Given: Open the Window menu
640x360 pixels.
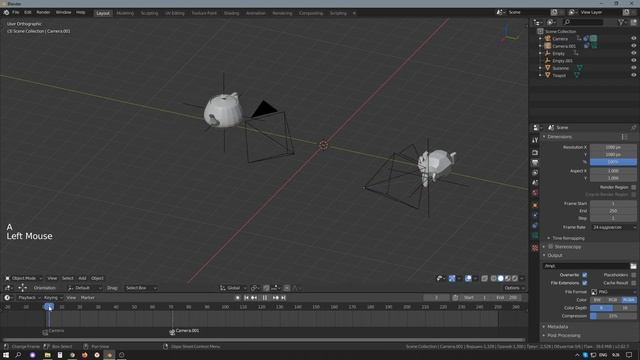Looking at the screenshot, I should tap(63, 13).
